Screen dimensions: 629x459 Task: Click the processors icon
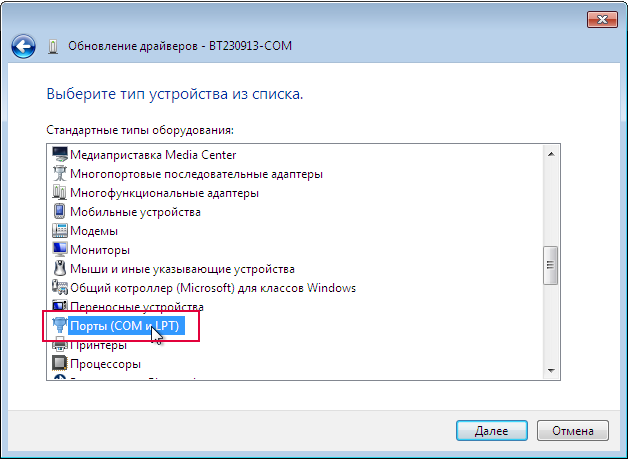60,364
